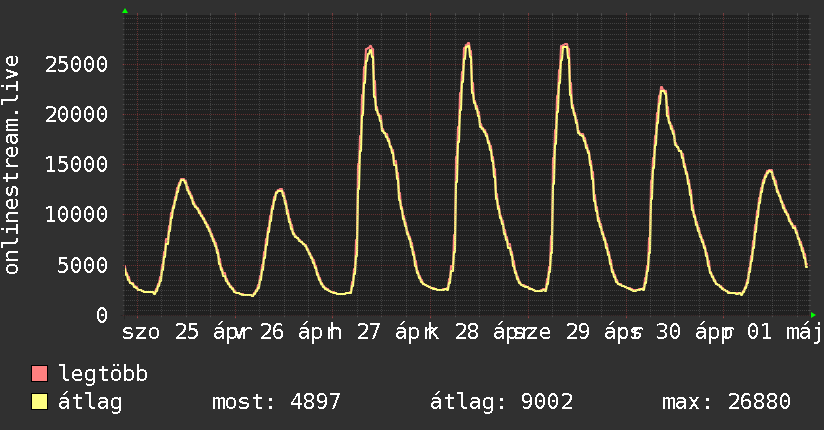Click the onlinestream.live axis title
The height and width of the screenshot is (430, 824).
12,165
